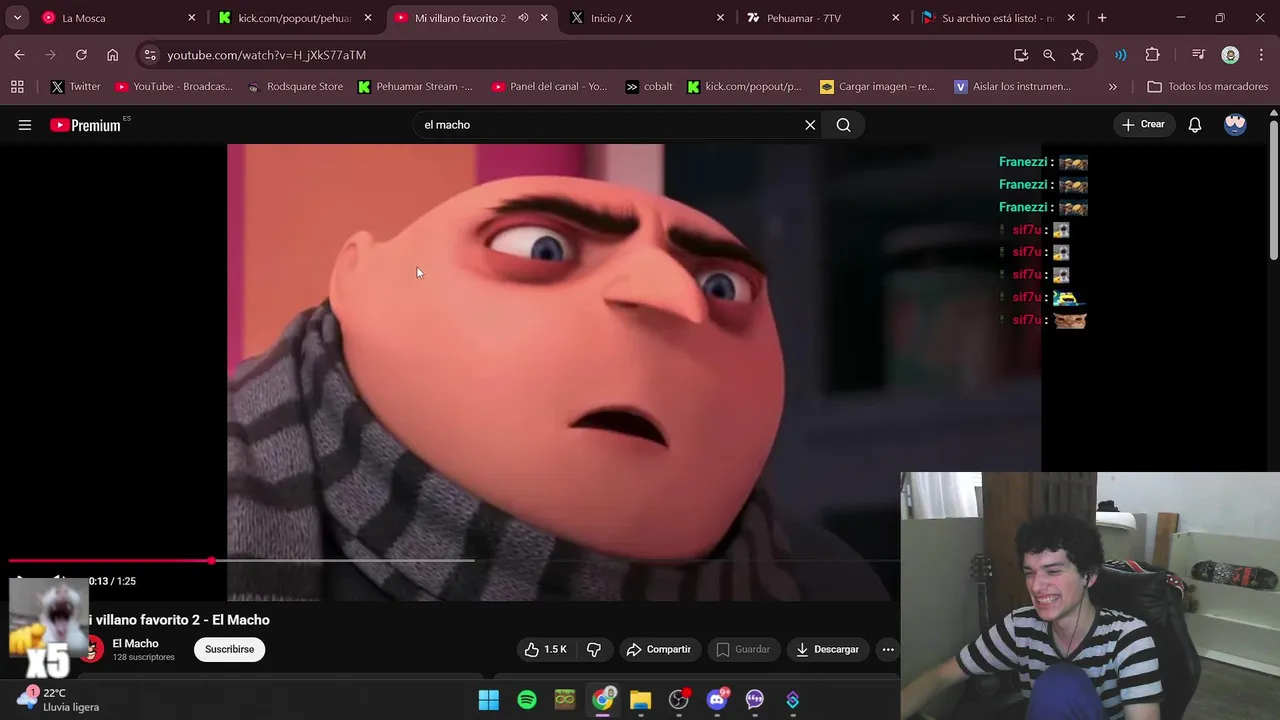1280x720 pixels.
Task: Open El Macho channel name link
Action: [x=135, y=644]
